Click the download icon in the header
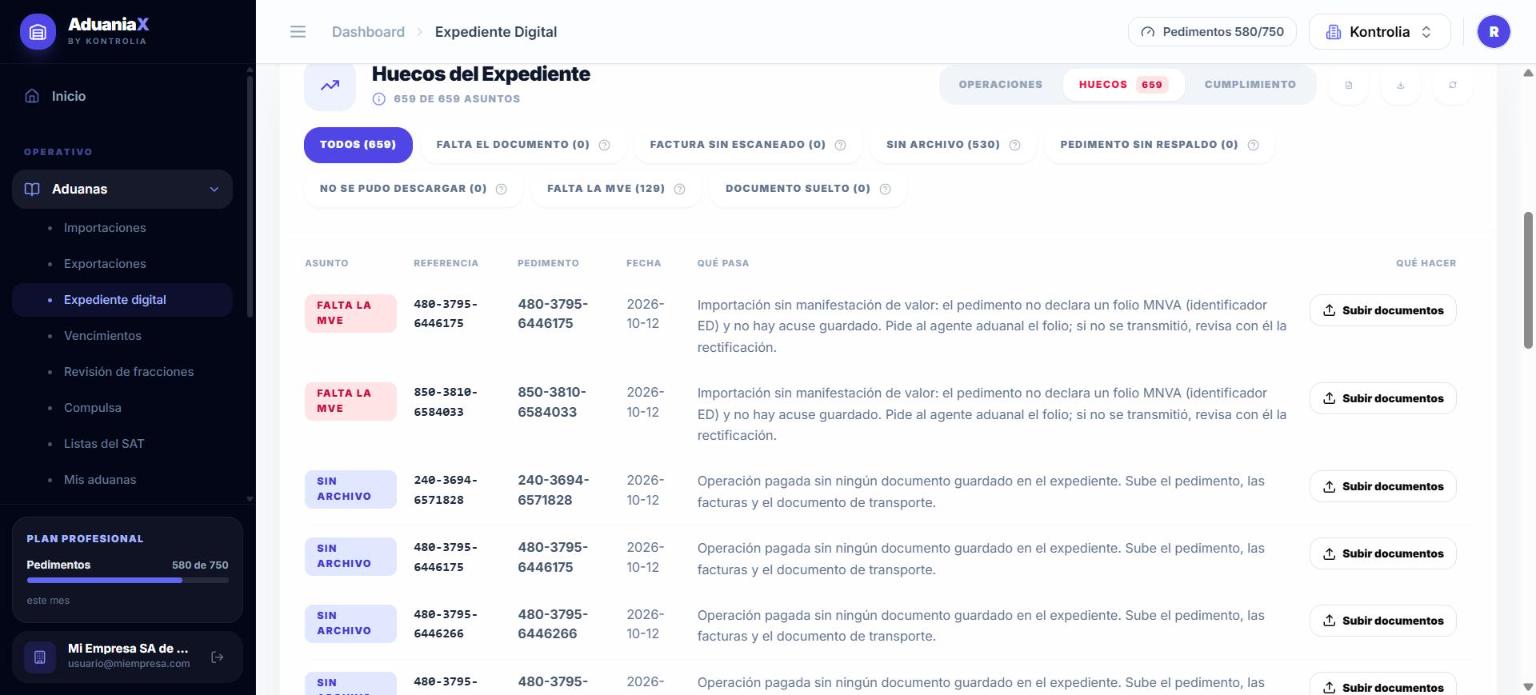 [x=1400, y=85]
